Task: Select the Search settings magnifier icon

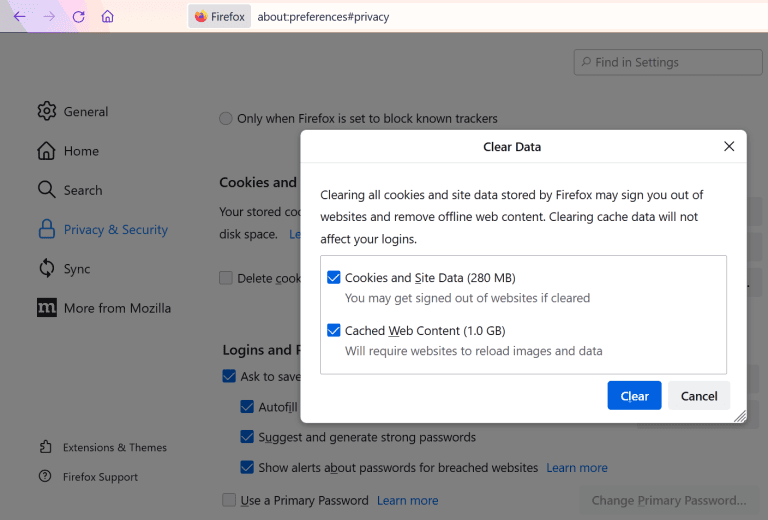Action: tap(46, 190)
